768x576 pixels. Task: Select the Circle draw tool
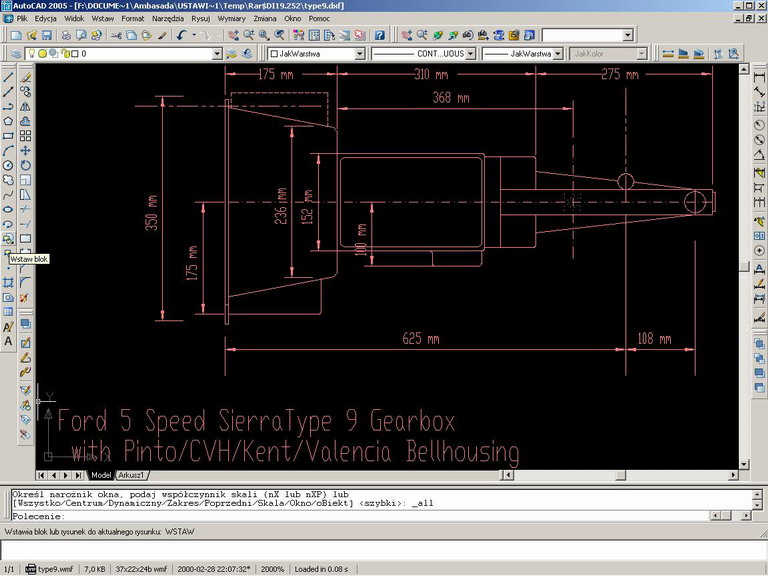(x=8, y=165)
